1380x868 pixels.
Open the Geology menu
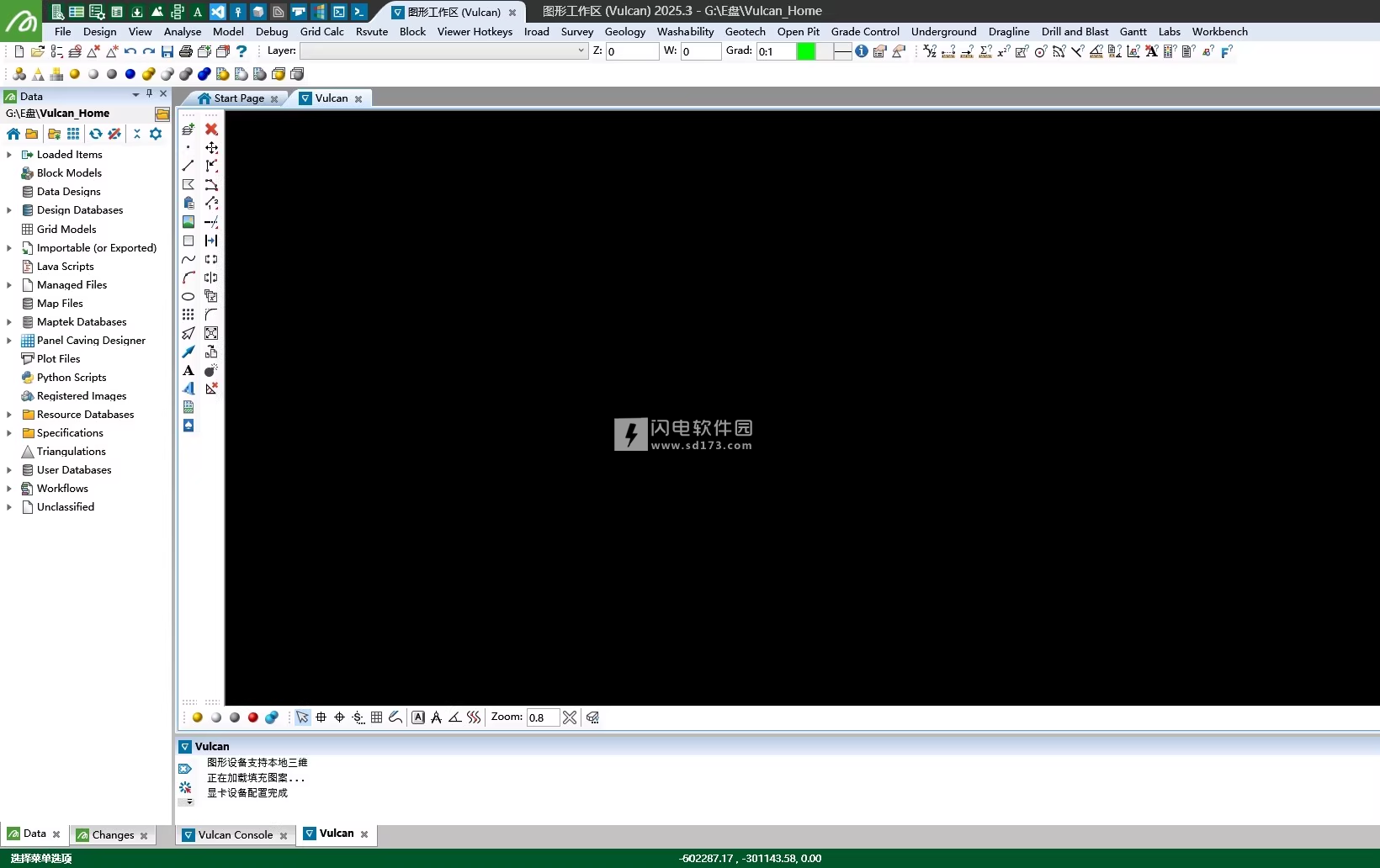[624, 32]
